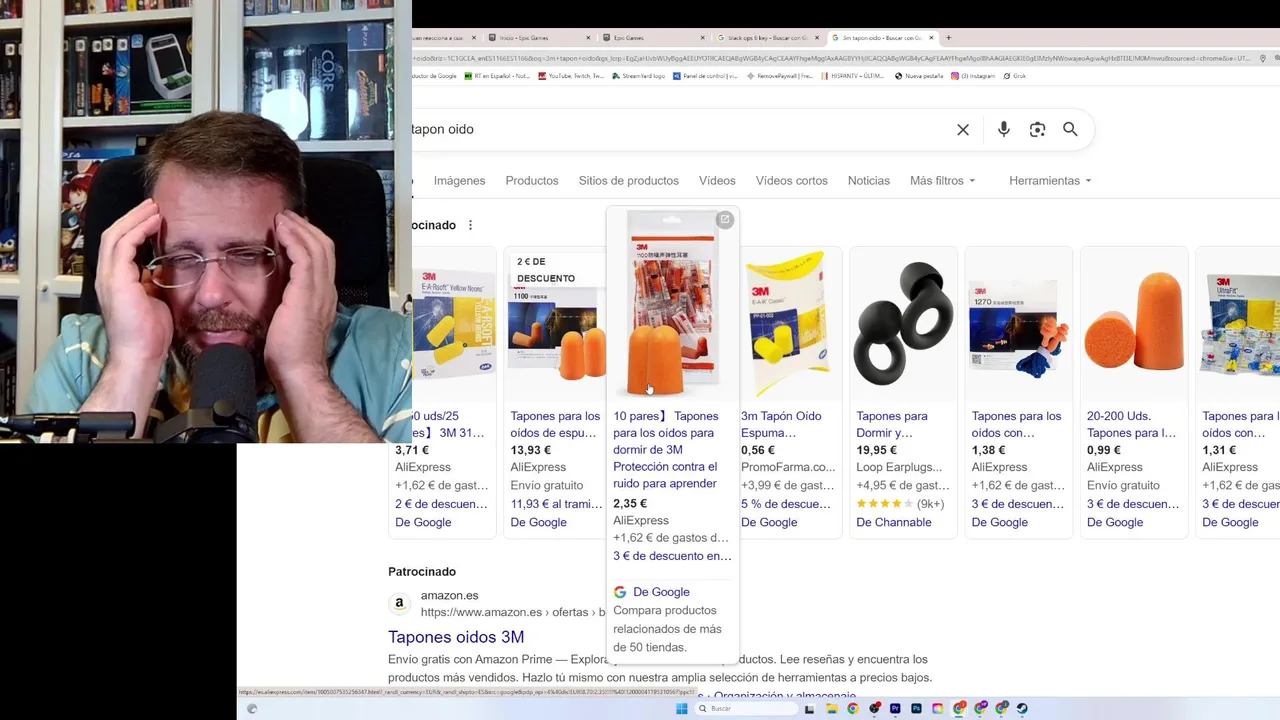Image resolution: width=1280 pixels, height=720 pixels.
Task: Switch to the Productos tab
Action: click(x=532, y=181)
